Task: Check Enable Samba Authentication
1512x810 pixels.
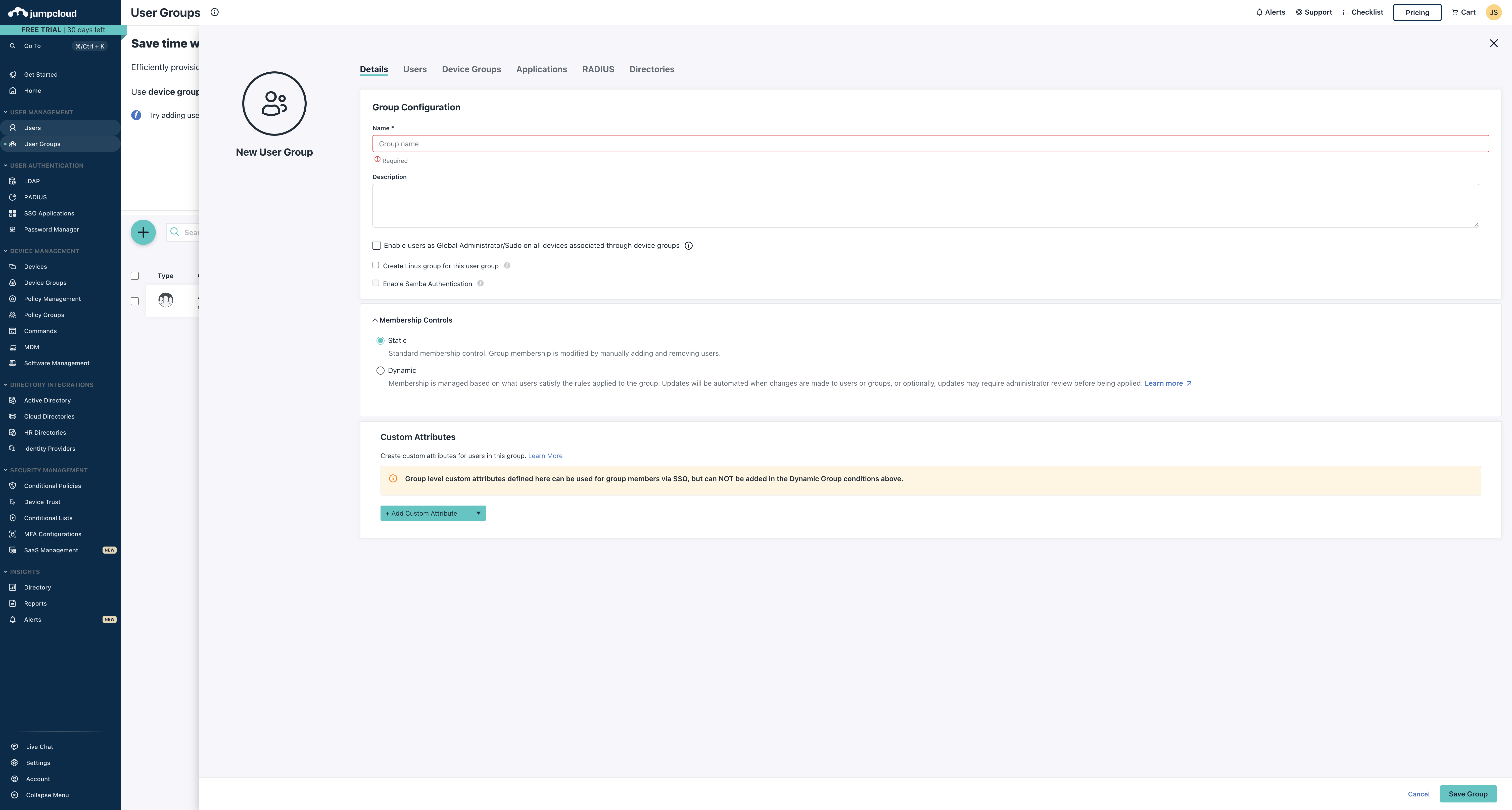Action: click(376, 283)
